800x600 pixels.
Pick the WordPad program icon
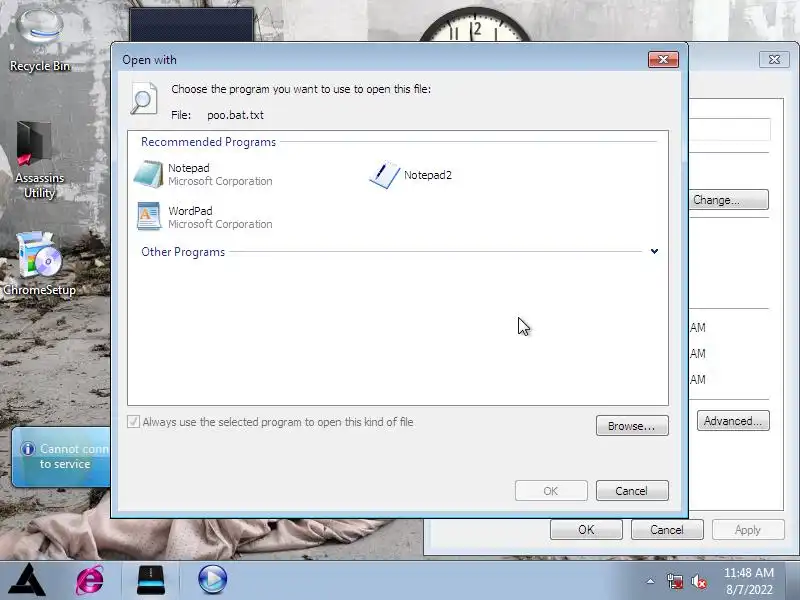148,217
